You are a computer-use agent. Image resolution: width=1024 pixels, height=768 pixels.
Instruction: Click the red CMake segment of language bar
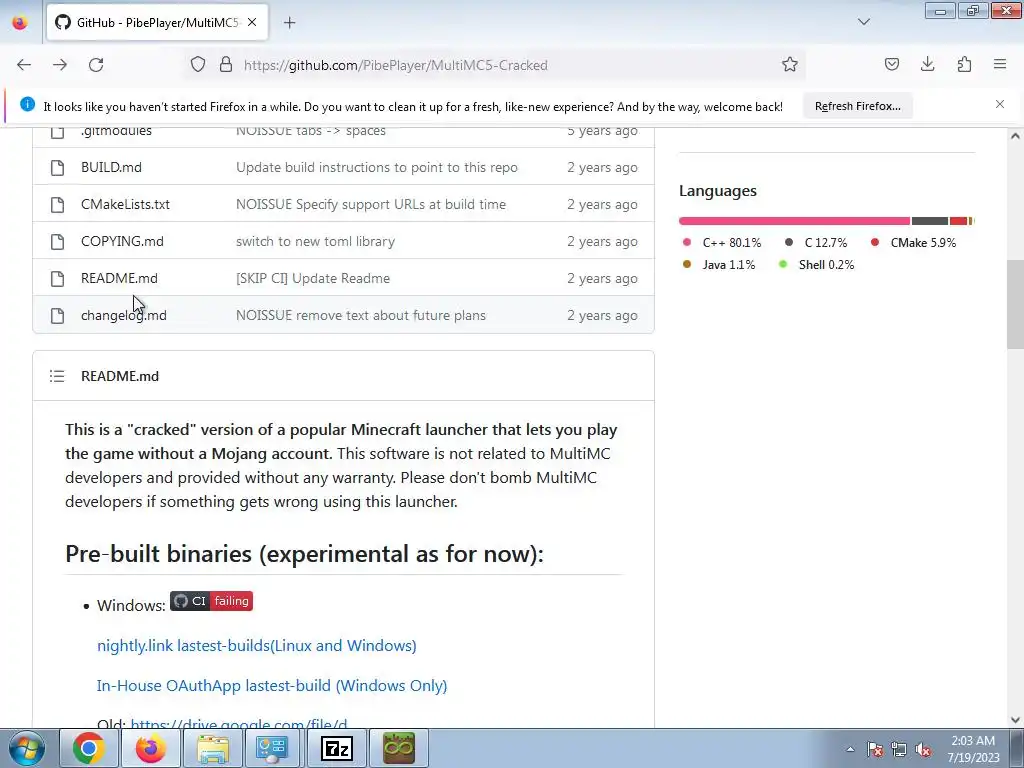[x=958, y=221]
